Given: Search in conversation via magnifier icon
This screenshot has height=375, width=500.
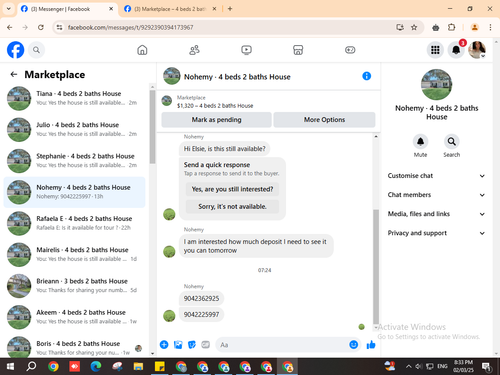Looking at the screenshot, I should 452,142.
